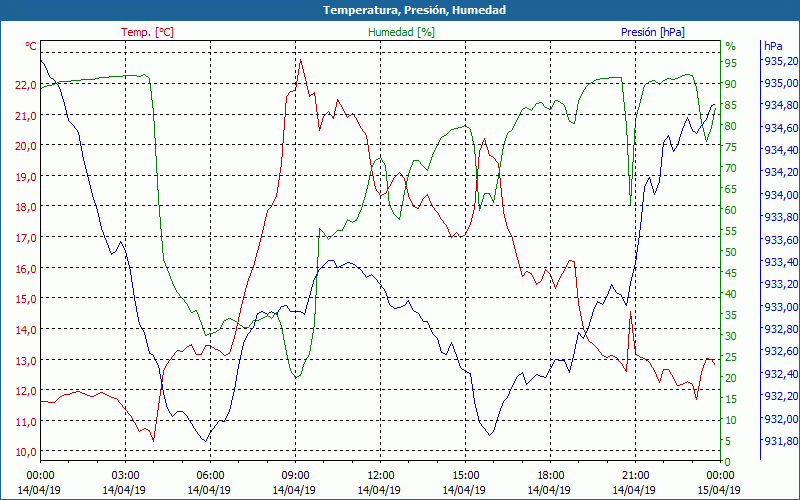Screen dimensions: 800x500
Task: Click the '15,0' temperature axis tick
Action: [x=26, y=298]
